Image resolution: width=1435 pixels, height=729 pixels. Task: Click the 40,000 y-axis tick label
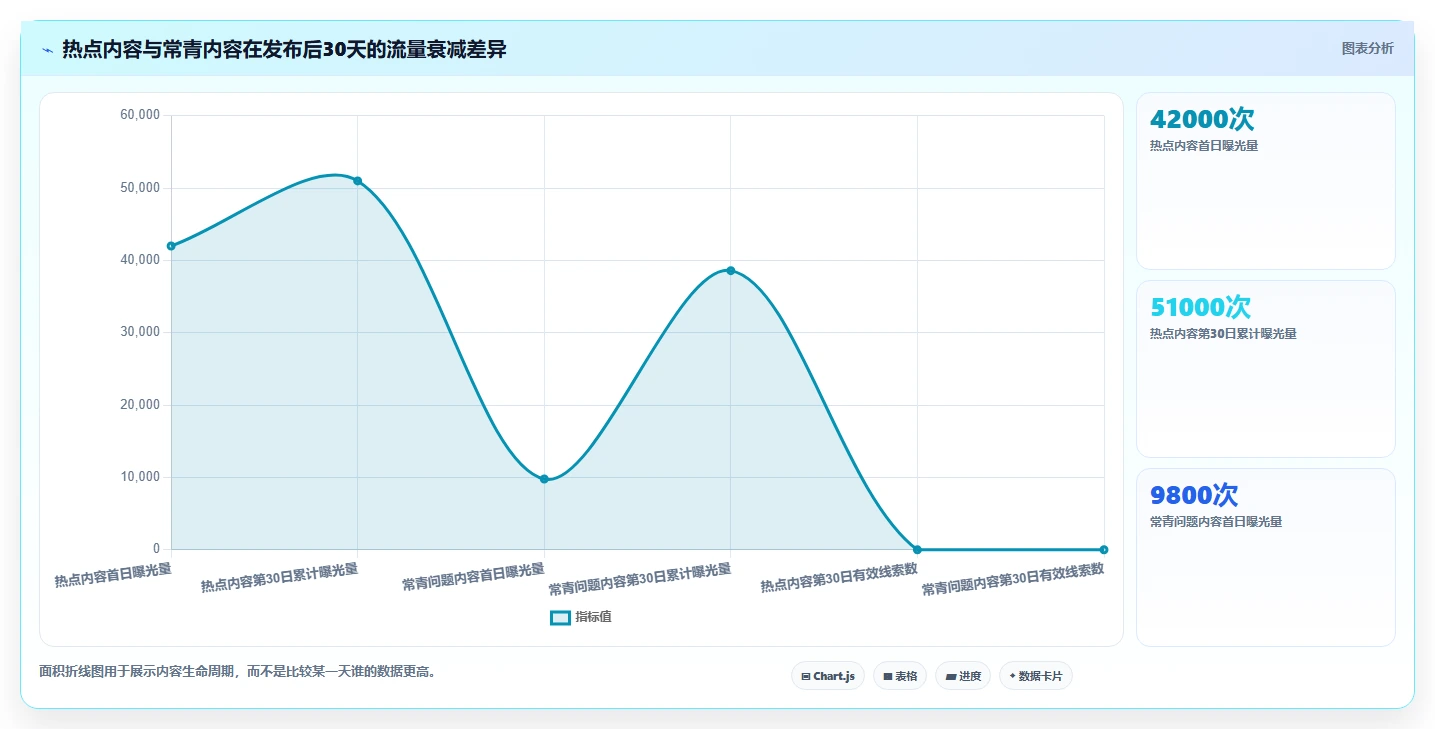(140, 260)
